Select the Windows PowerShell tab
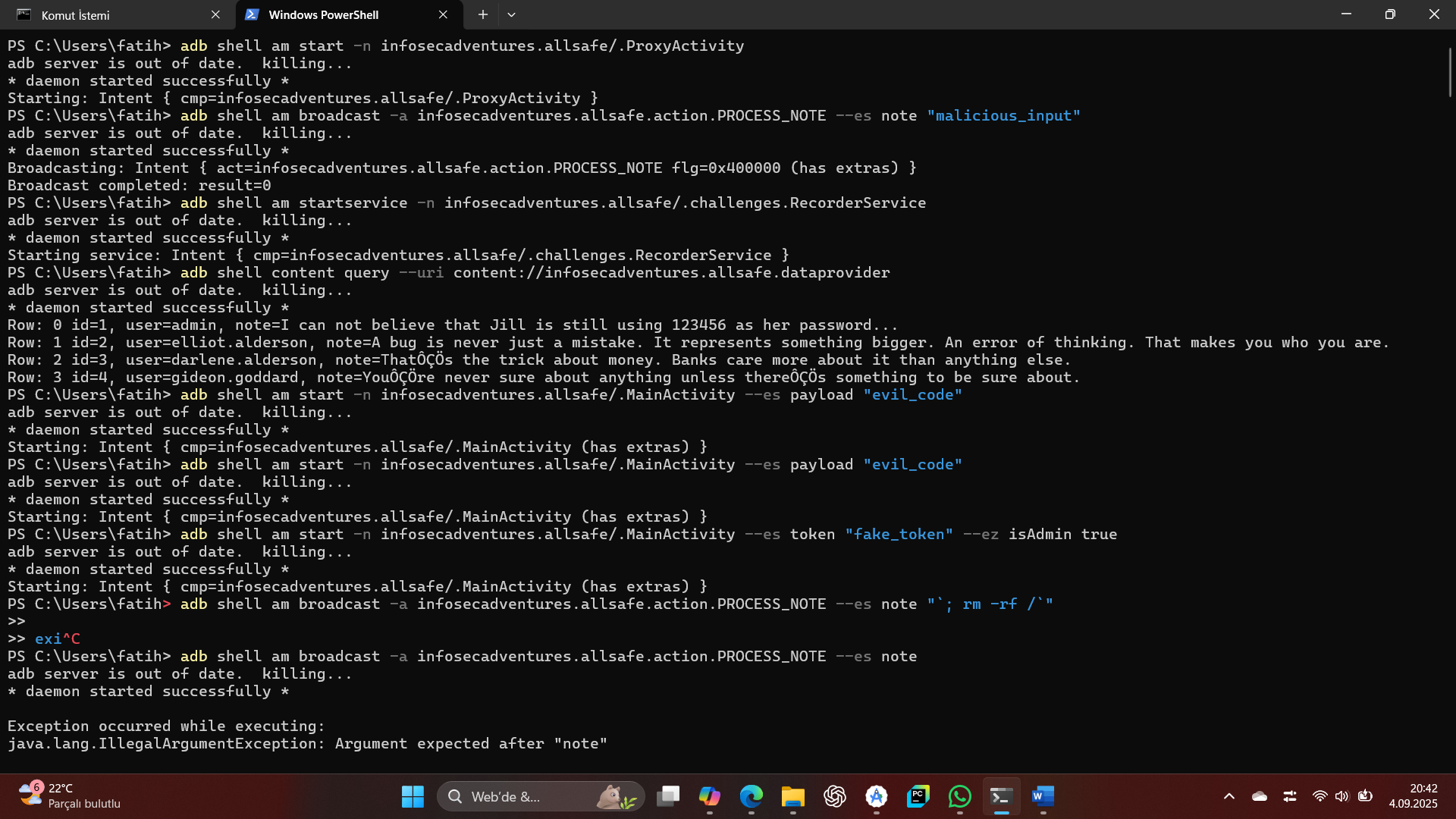This screenshot has height=819, width=1456. point(334,14)
